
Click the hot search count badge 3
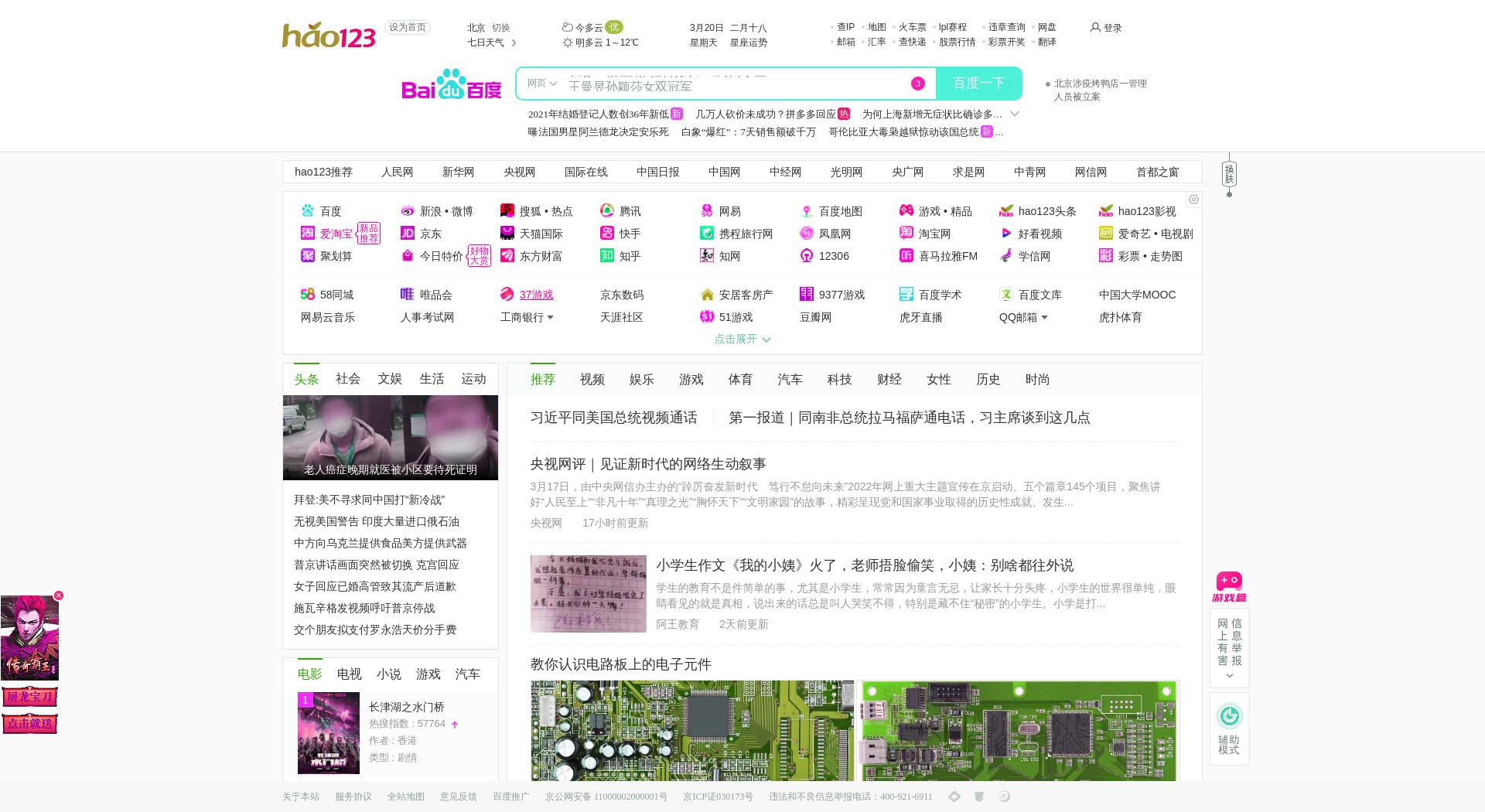(x=918, y=84)
